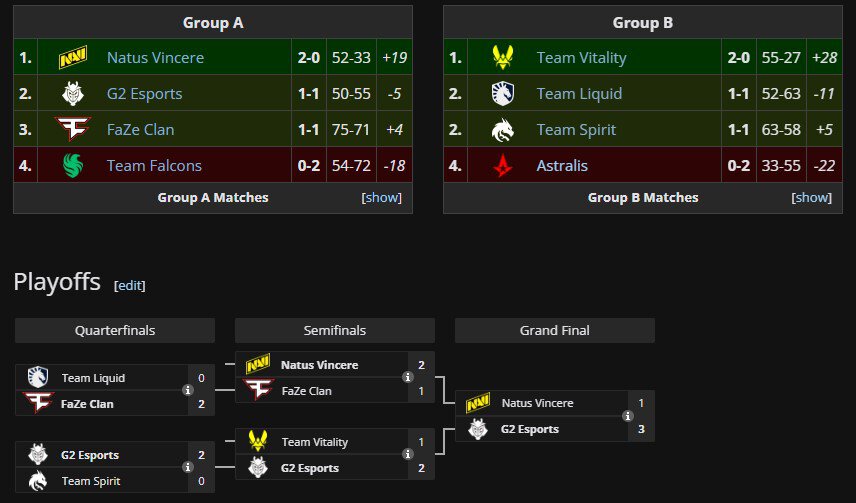Click the Team Liquid logo in Group B table
856x503 pixels.
(502, 93)
